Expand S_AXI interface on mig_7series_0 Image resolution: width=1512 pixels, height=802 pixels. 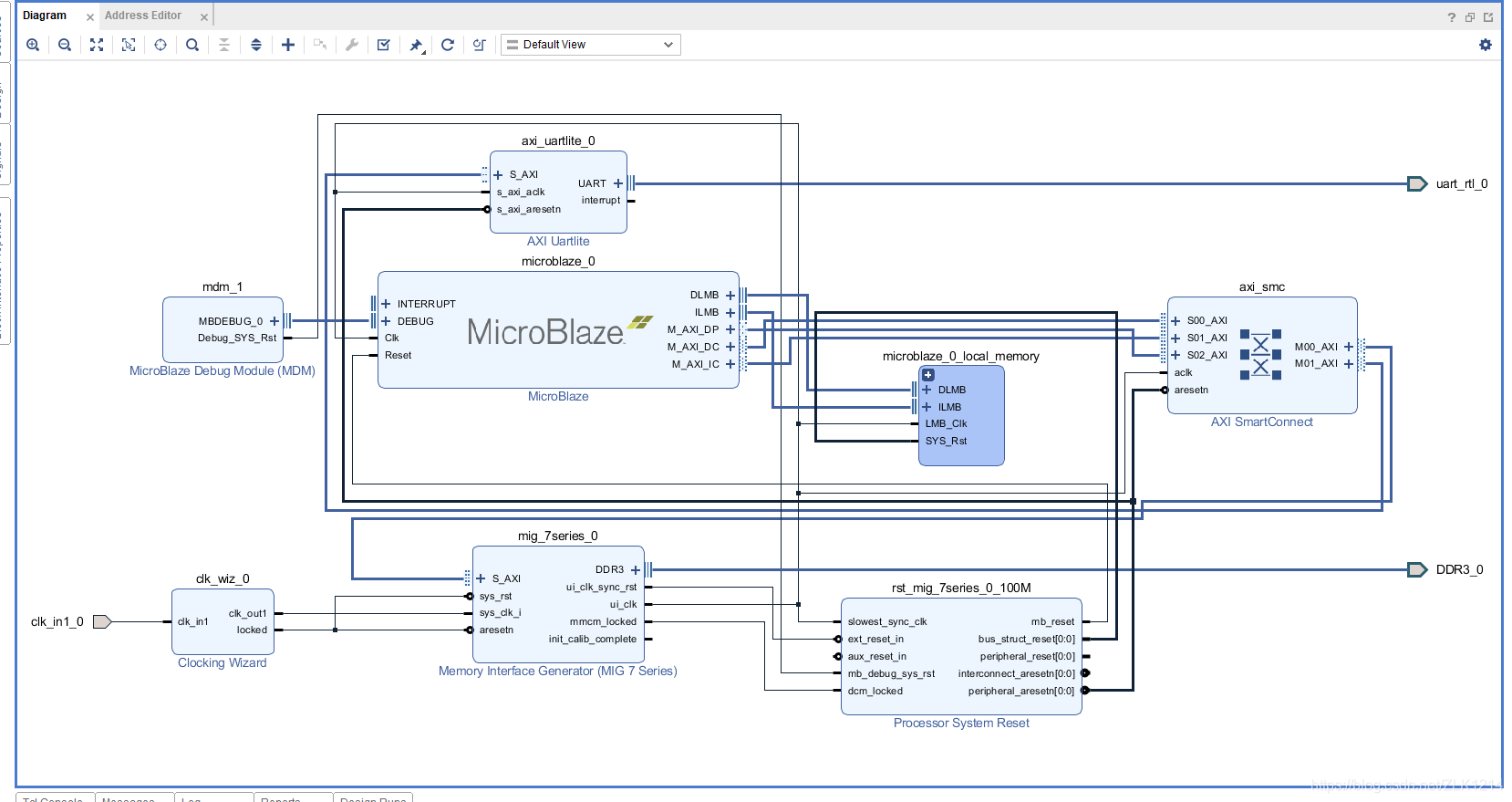(x=481, y=578)
